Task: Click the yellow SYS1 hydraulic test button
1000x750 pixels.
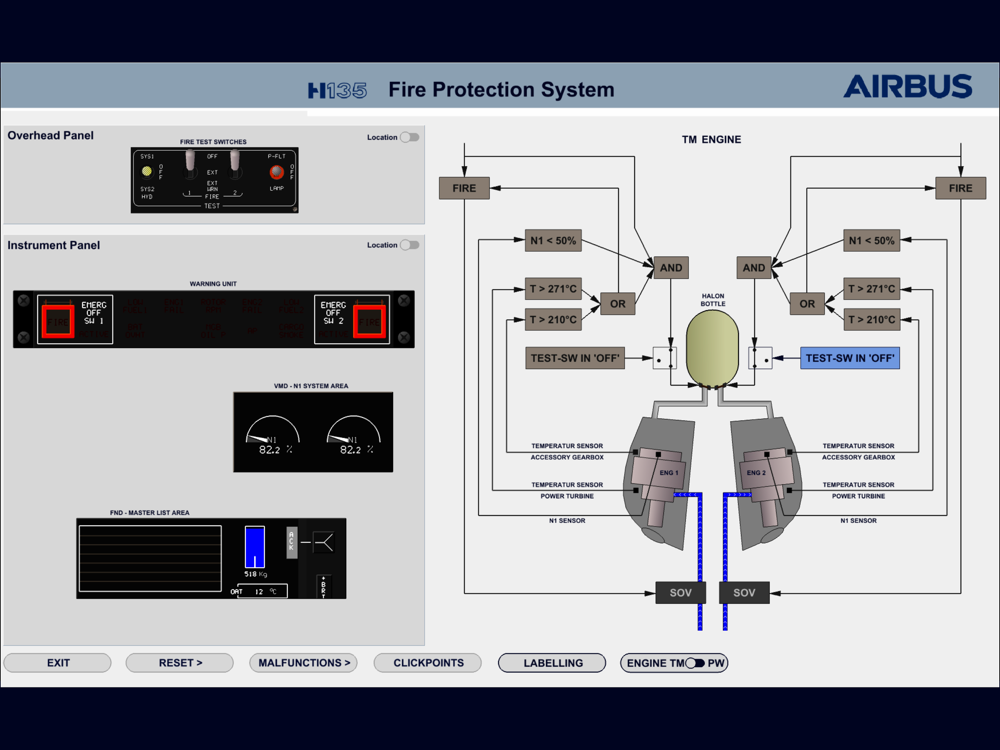Action: click(147, 171)
